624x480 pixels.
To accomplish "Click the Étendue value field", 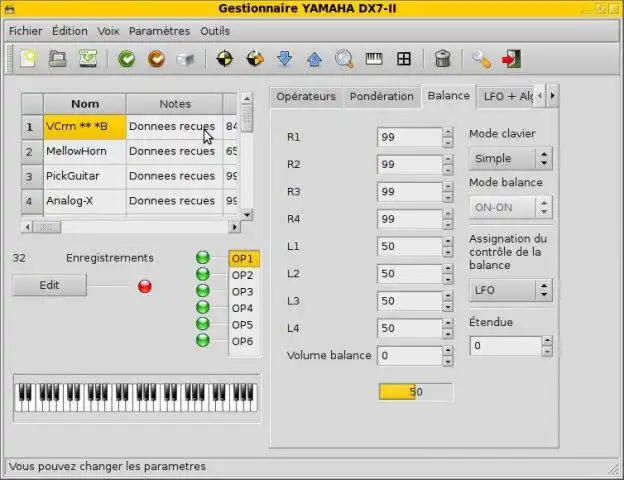I will [505, 346].
